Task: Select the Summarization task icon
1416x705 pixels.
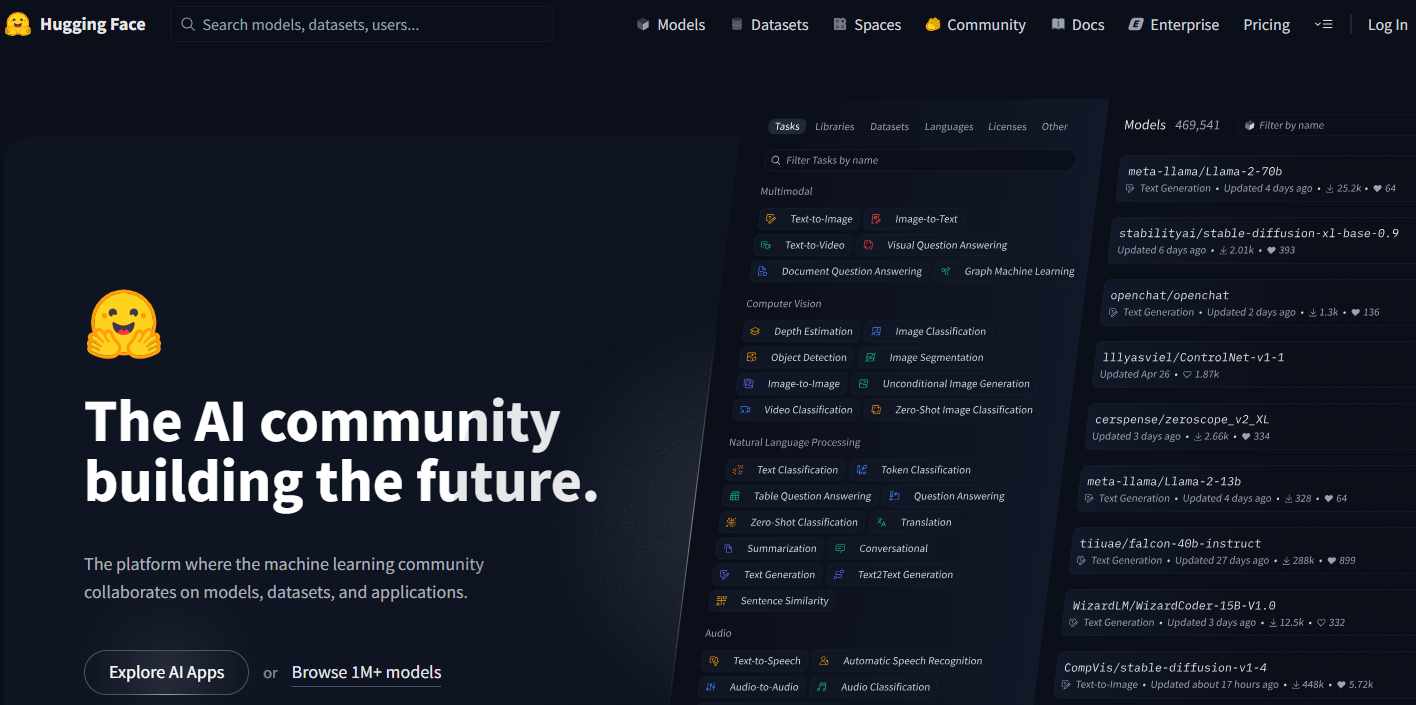Action: click(x=729, y=548)
